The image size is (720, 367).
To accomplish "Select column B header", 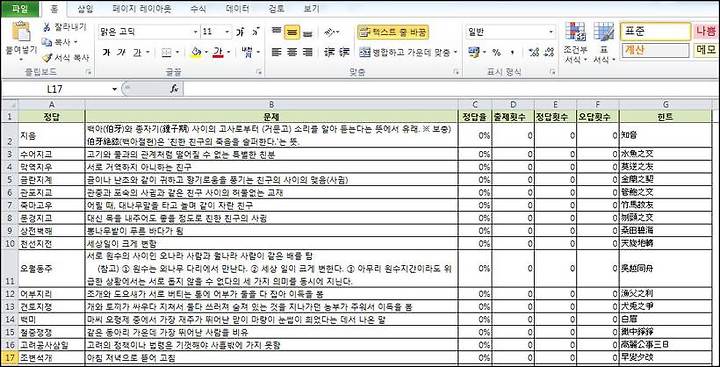I will [272, 105].
